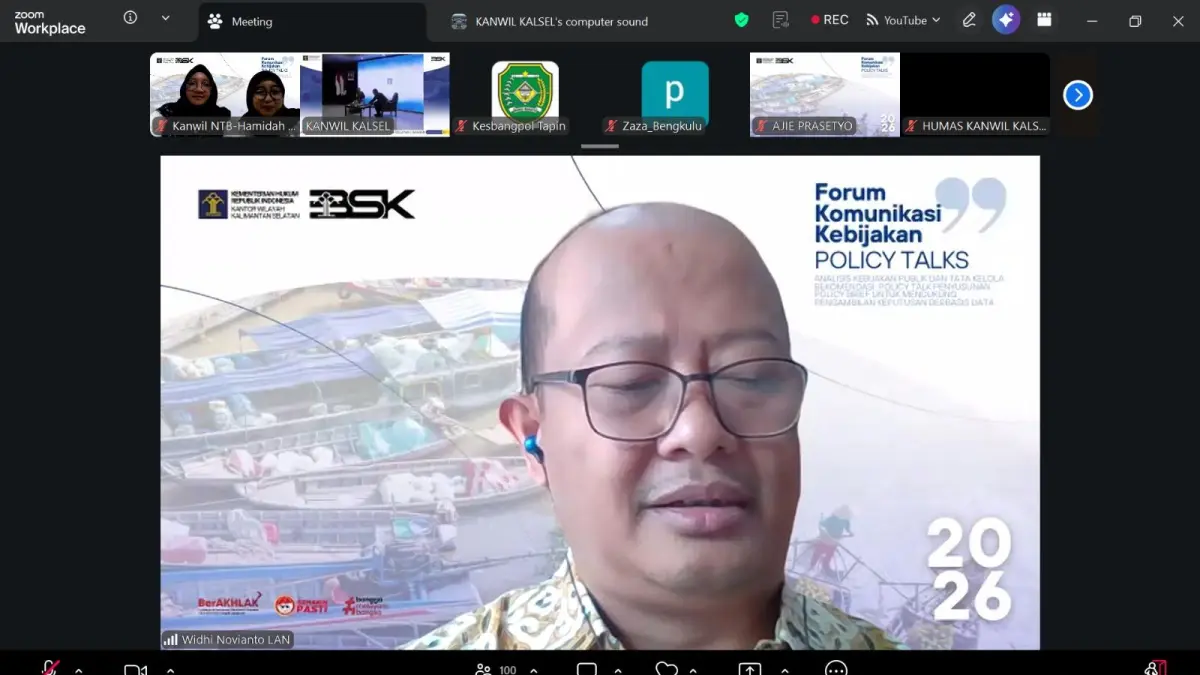The width and height of the screenshot is (1200, 675).
Task: Minimize the Zoom window
Action: (x=1092, y=21)
